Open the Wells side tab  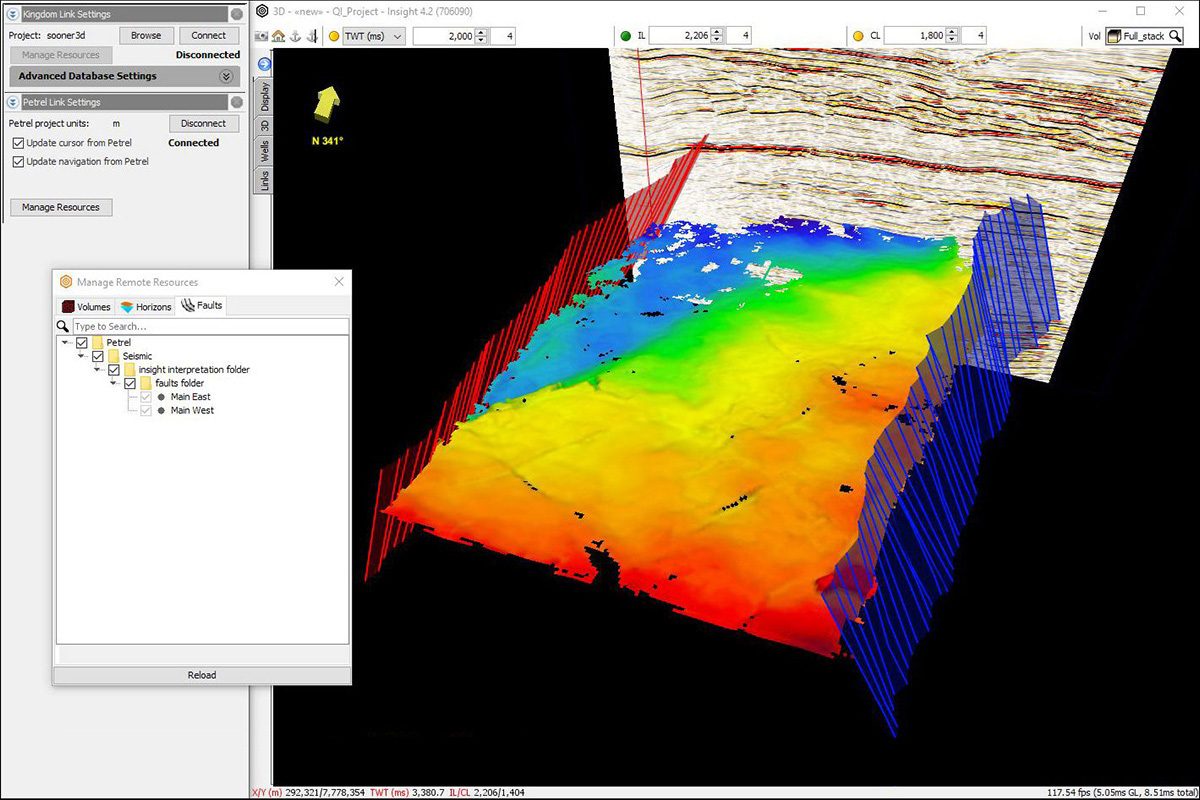click(265, 152)
